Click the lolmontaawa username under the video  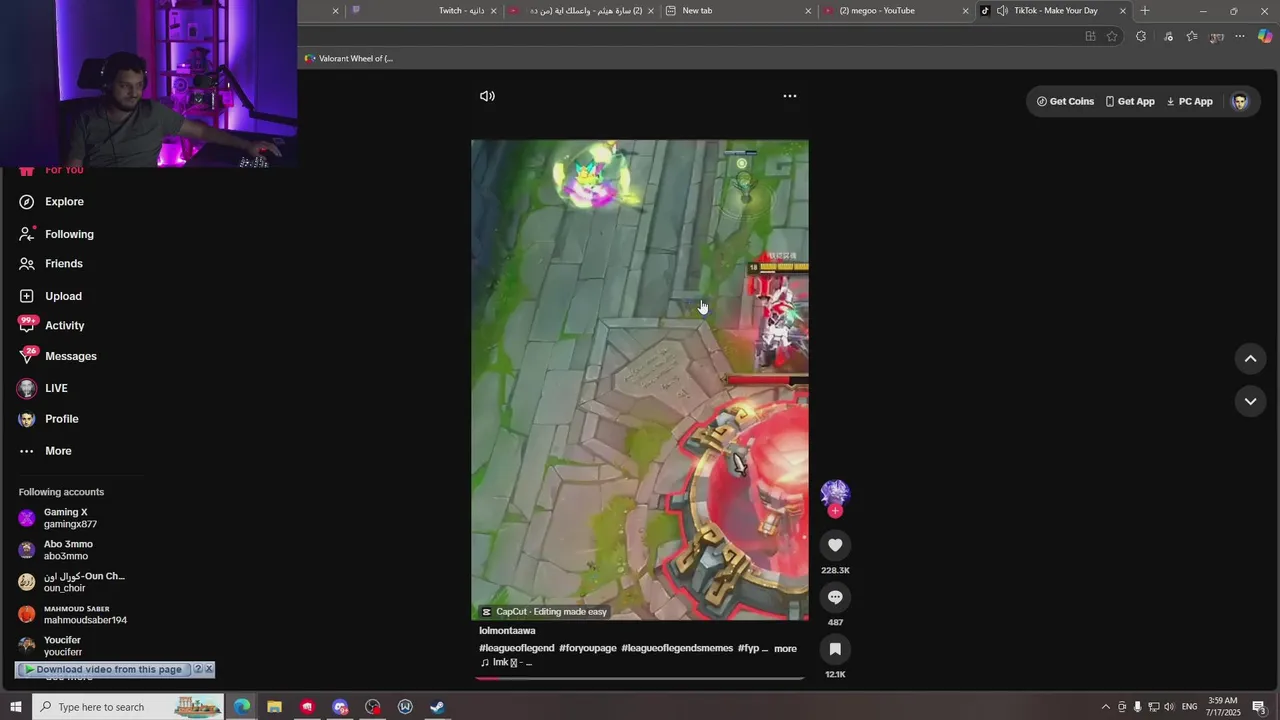507,631
